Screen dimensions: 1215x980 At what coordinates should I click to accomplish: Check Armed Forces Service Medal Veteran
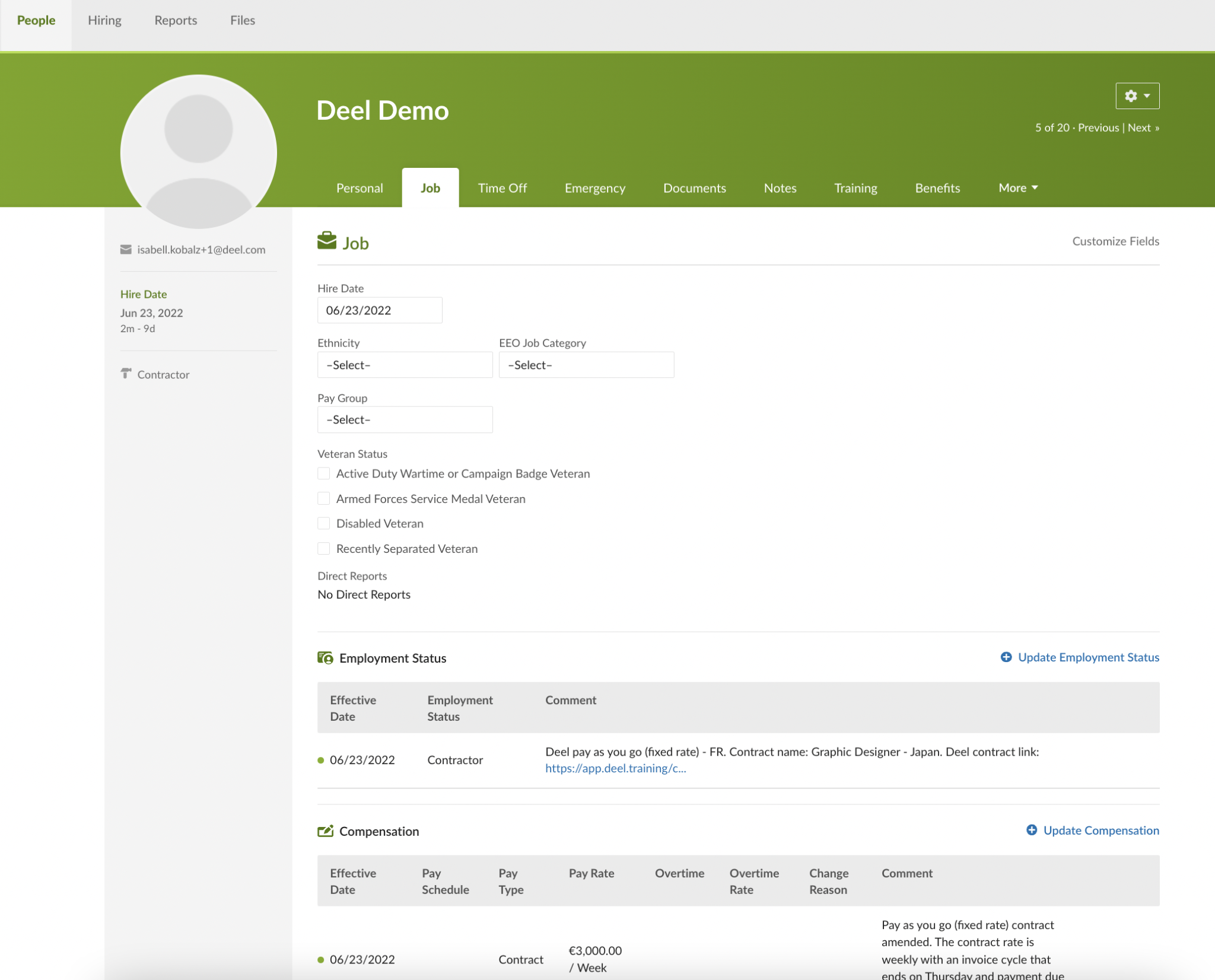[324, 498]
